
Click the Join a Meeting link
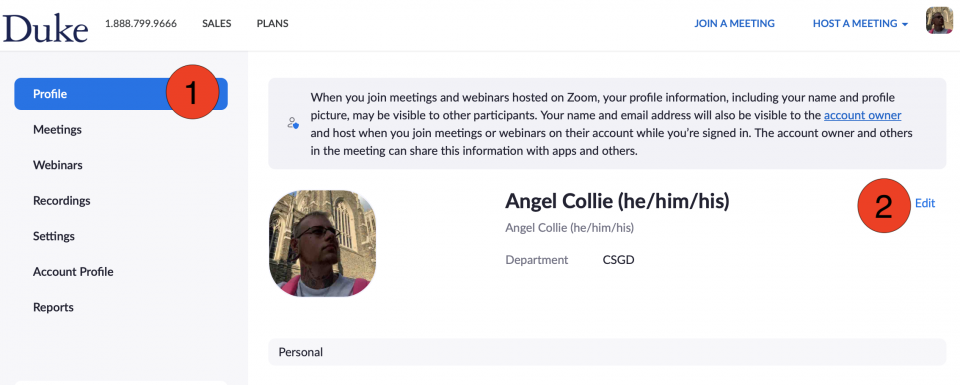[x=734, y=23]
